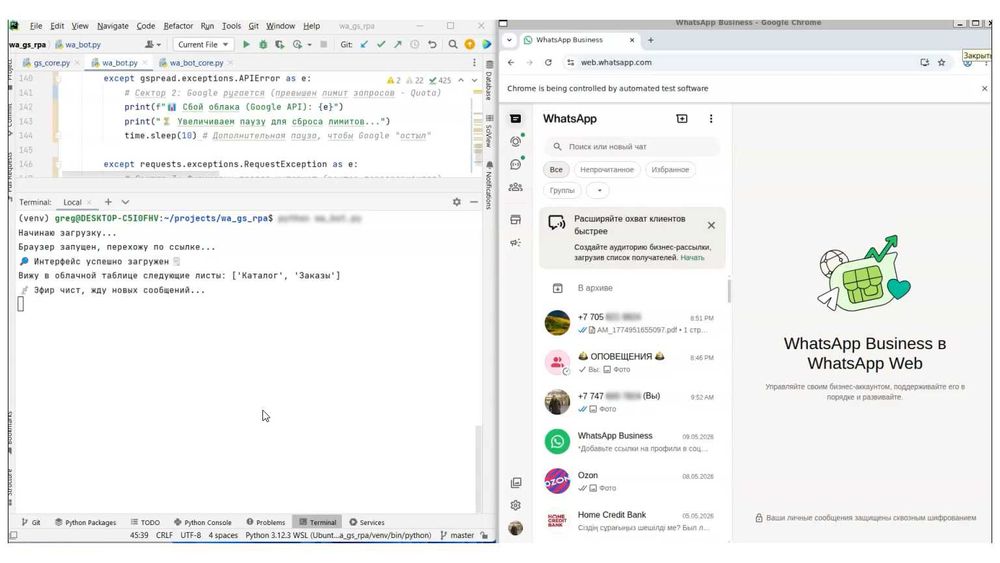Image resolution: width=1000 pixels, height=563 pixels.
Task: Select the Избранное chat filter
Action: [x=670, y=170]
